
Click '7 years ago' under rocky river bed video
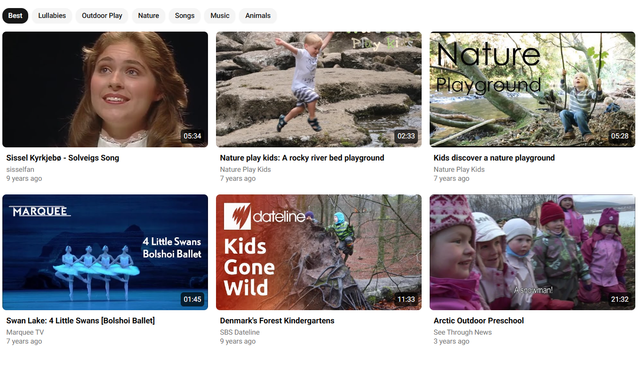pos(238,178)
